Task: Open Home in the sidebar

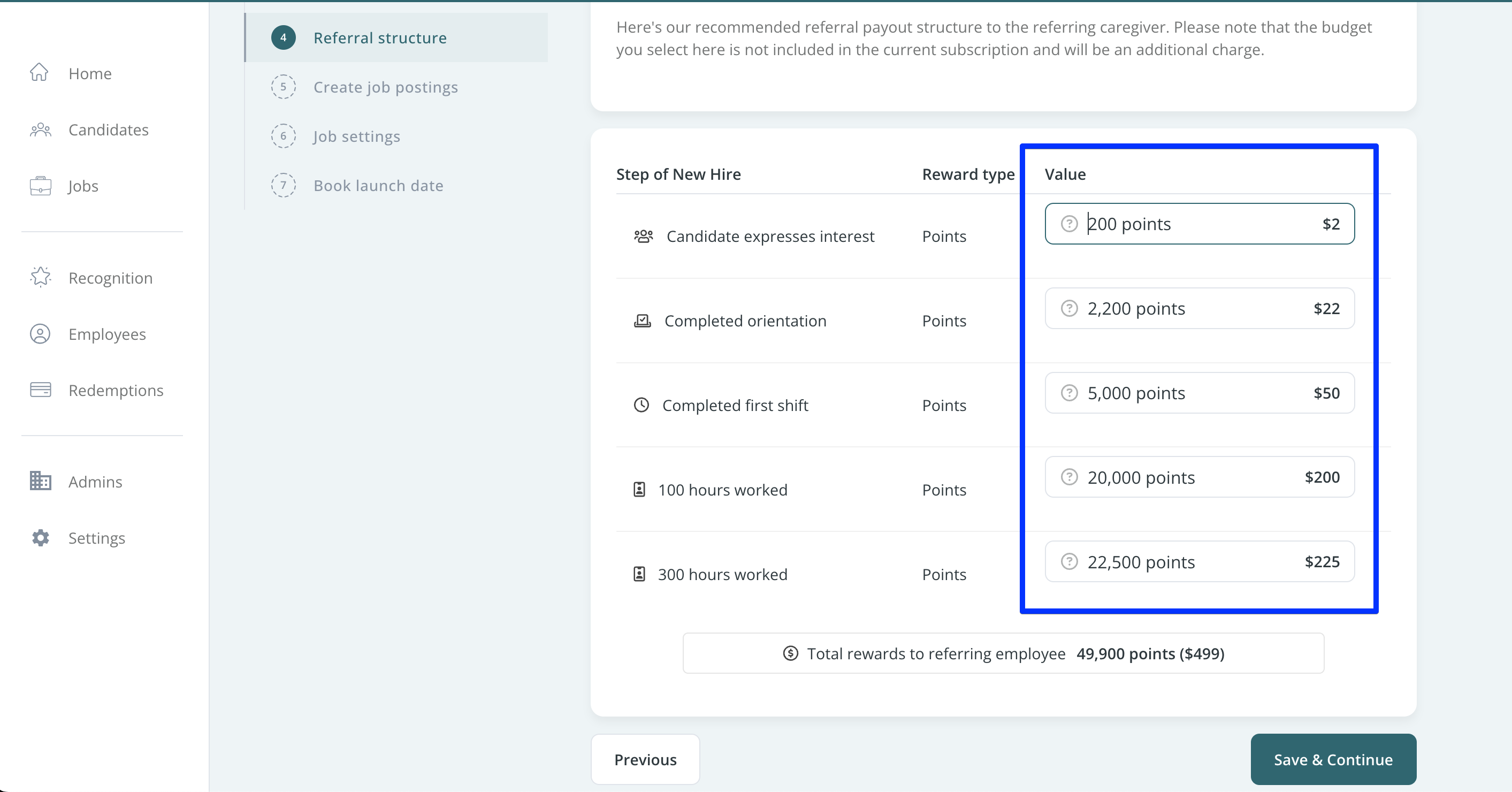Action: 90,73
